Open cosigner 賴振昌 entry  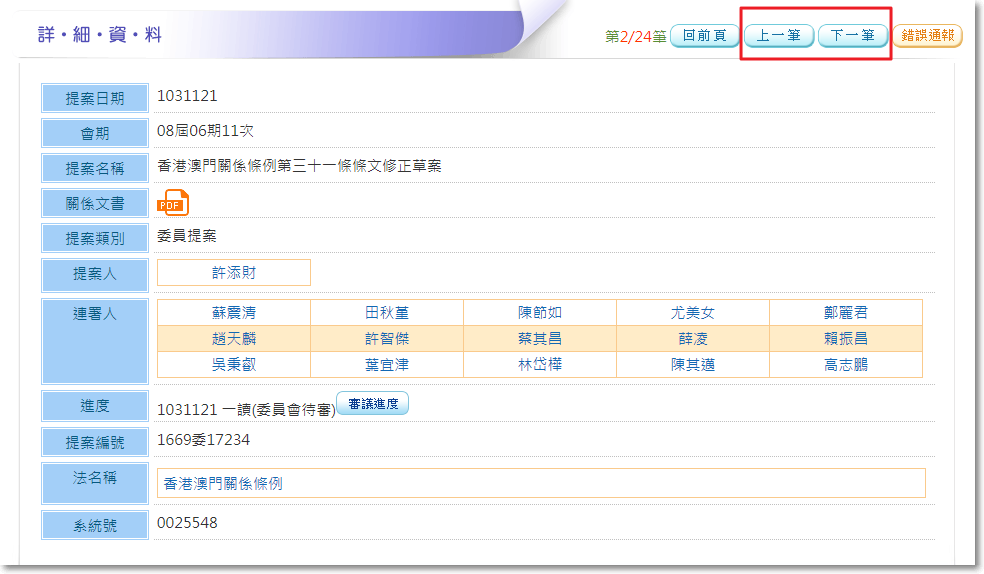coord(845,339)
